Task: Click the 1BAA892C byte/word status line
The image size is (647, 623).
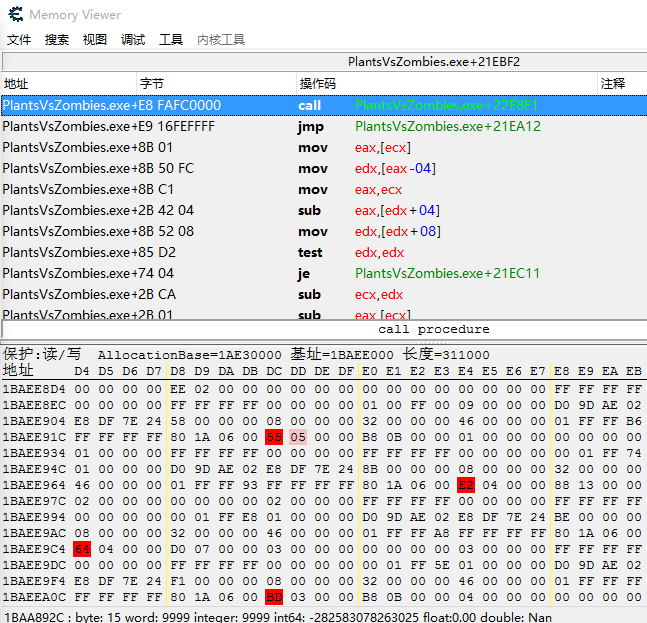Action: coord(278,617)
